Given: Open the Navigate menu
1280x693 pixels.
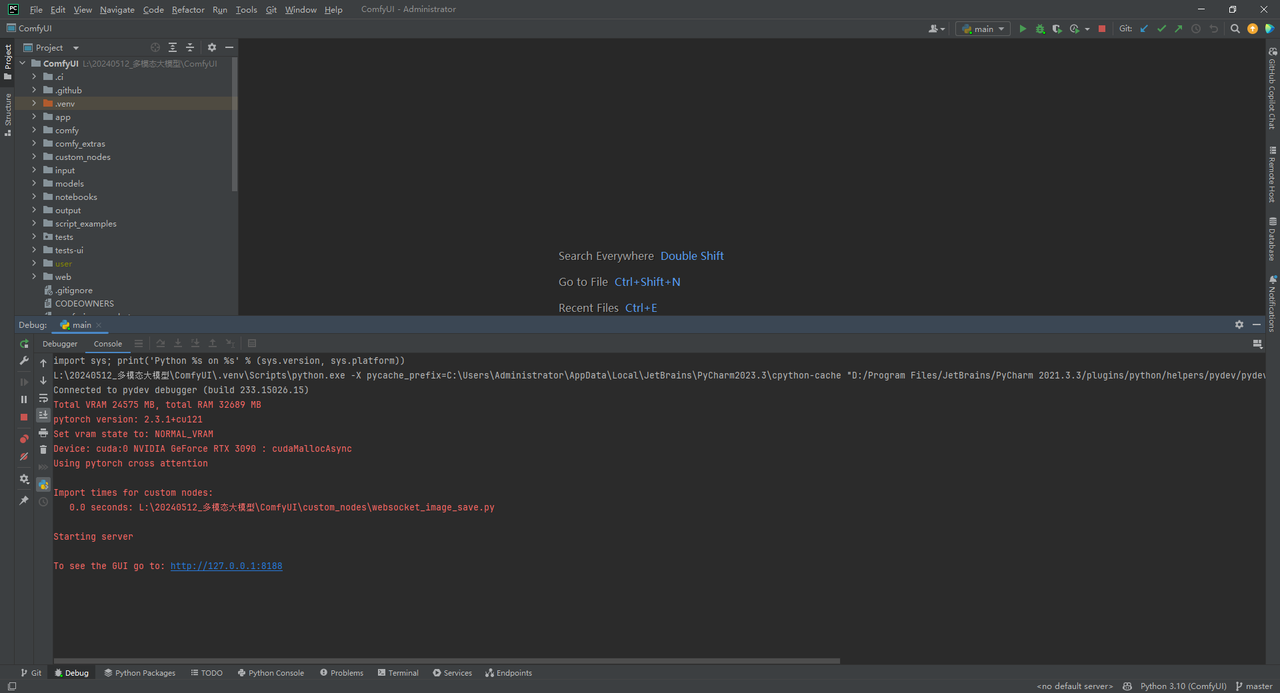Looking at the screenshot, I should coord(117,9).
